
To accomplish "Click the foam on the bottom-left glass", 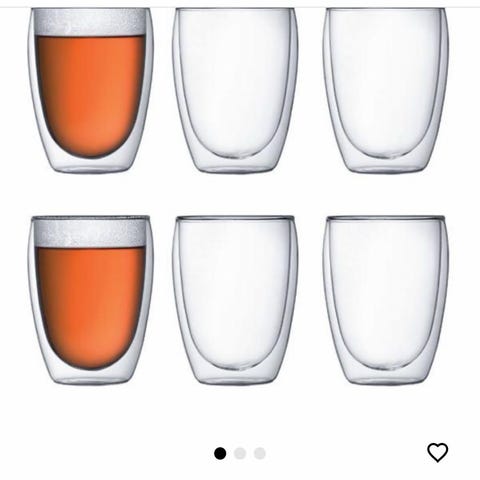I will pos(90,233).
